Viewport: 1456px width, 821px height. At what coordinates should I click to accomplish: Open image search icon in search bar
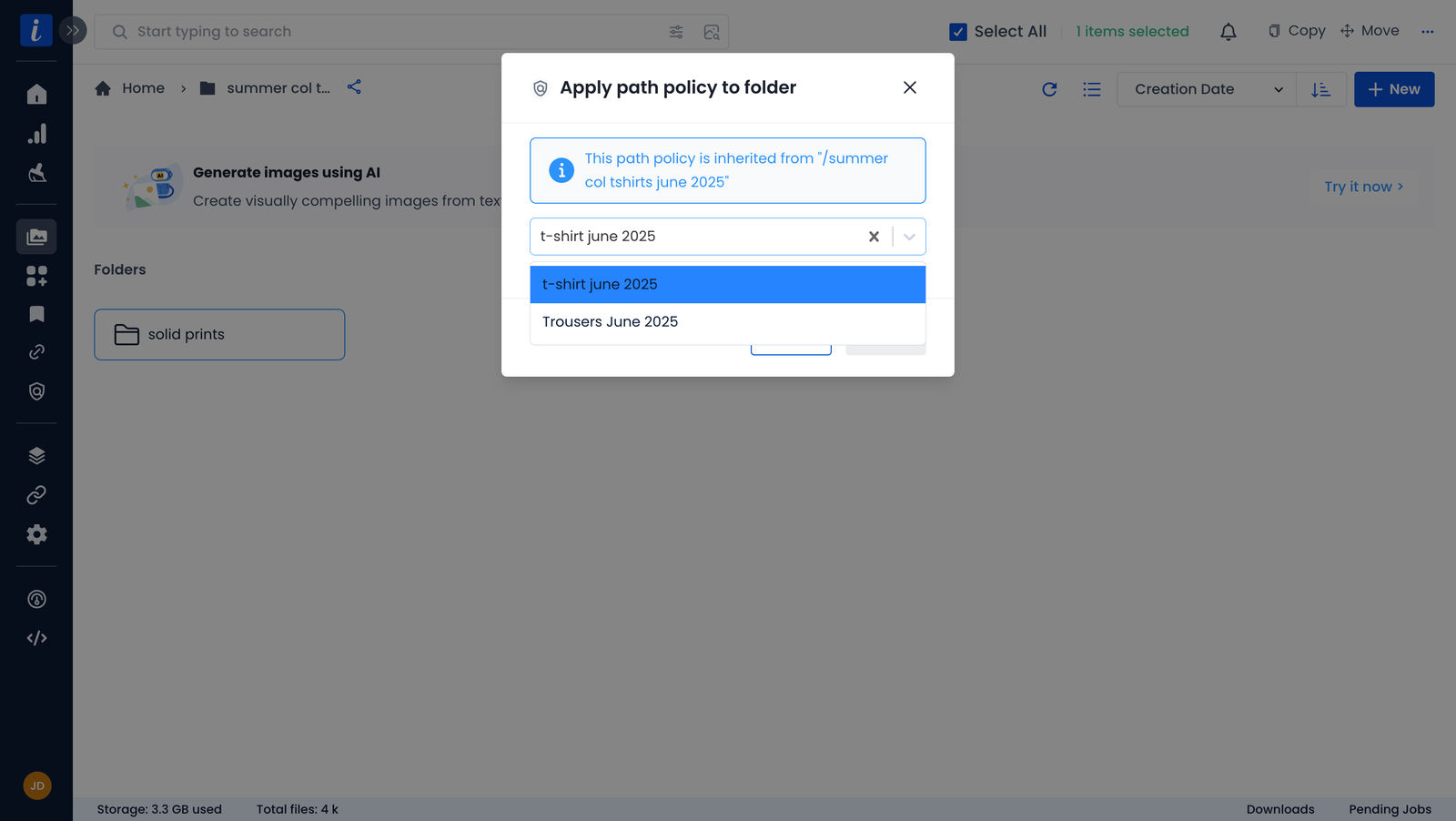(712, 32)
